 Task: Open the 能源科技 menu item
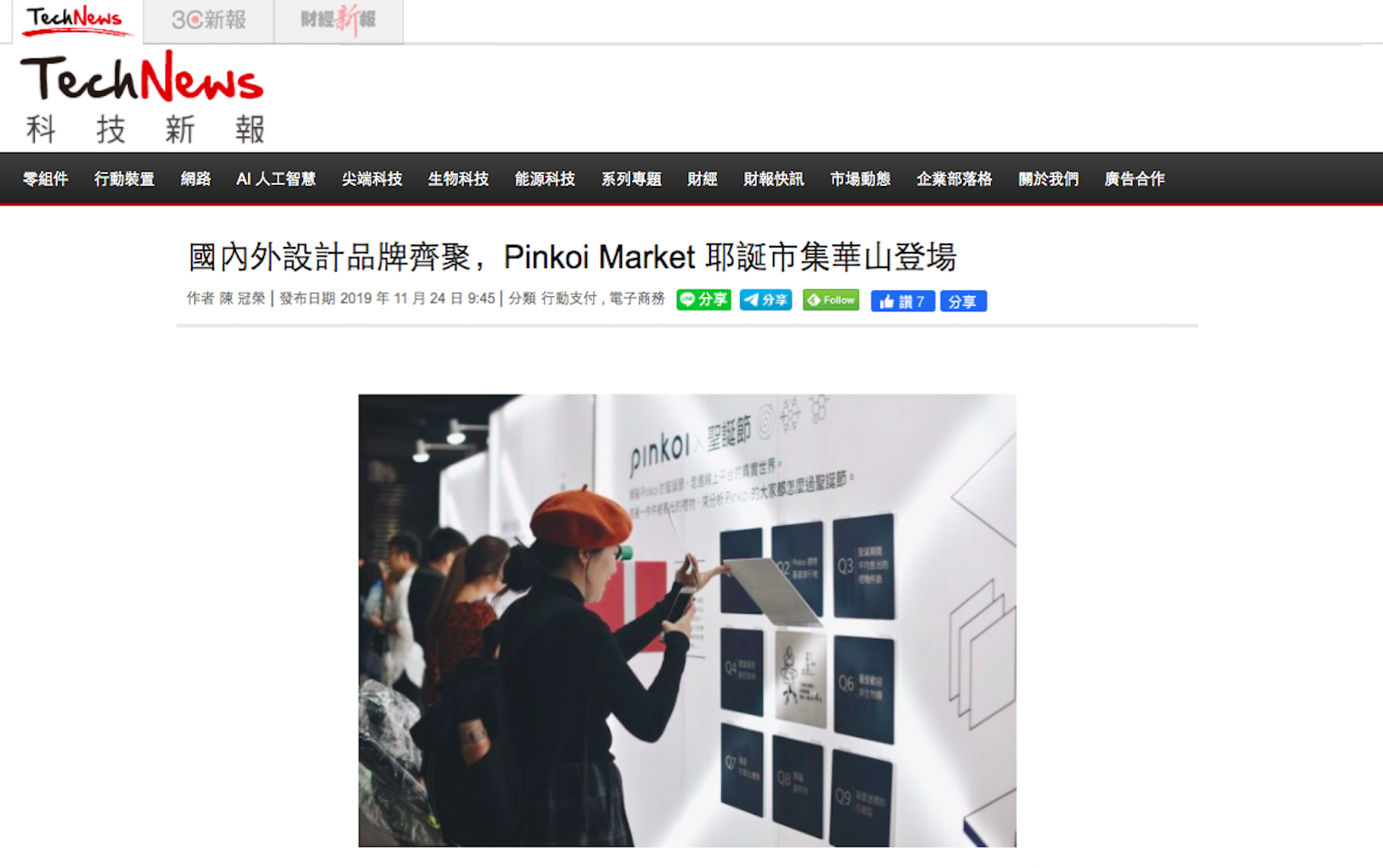(x=545, y=179)
